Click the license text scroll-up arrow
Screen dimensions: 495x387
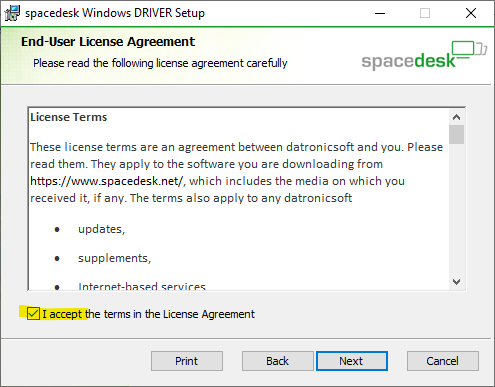(456, 117)
